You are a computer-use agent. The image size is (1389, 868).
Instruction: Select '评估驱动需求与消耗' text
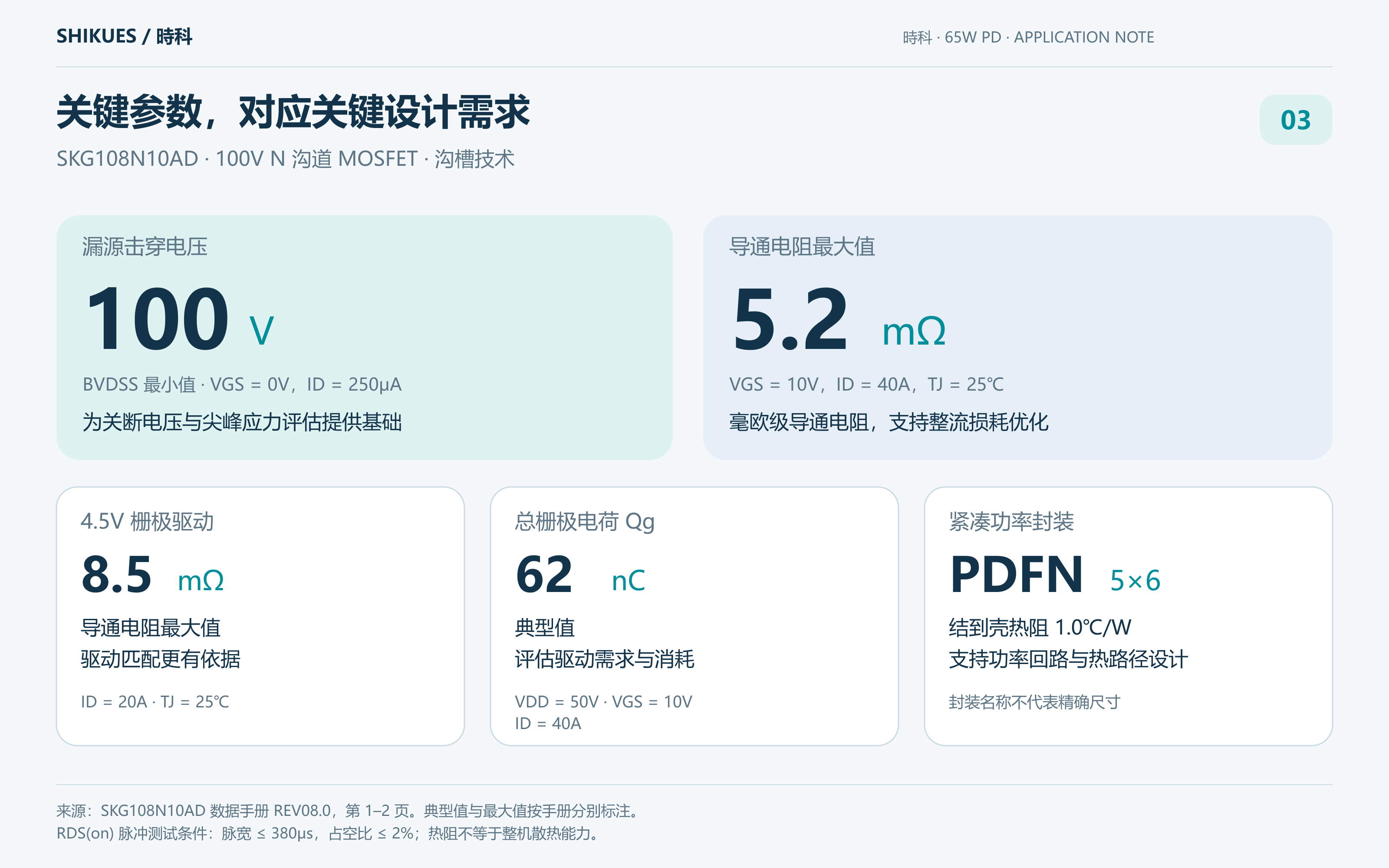[604, 659]
